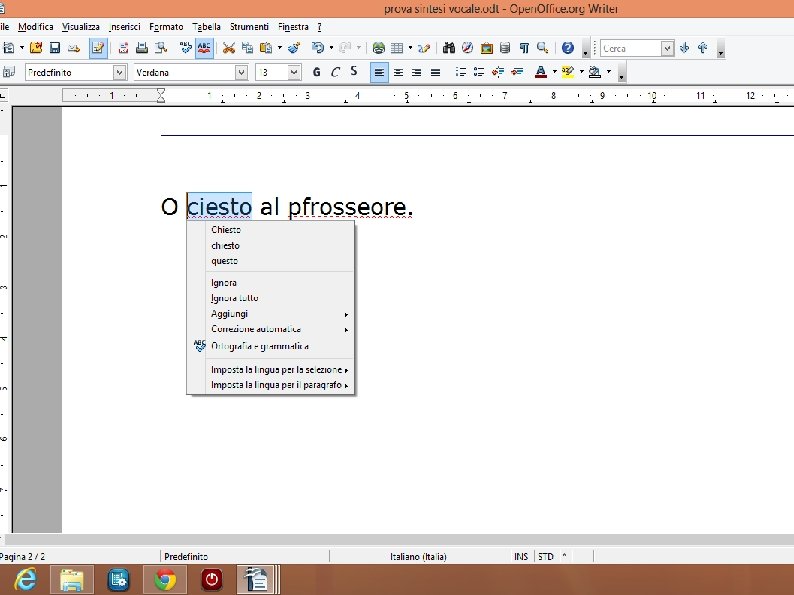Open background color dropdown arrow

(609, 72)
